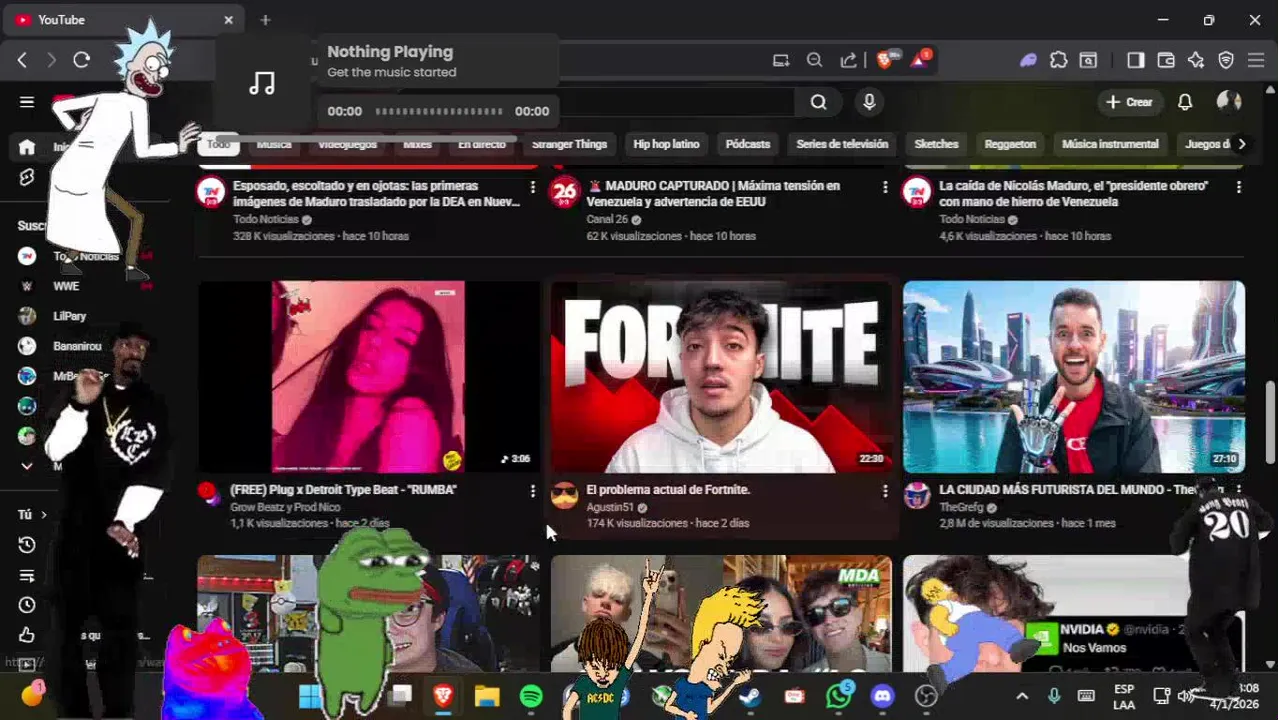The image size is (1278, 720).
Task: Select the Sketches filter chip
Action: (936, 144)
